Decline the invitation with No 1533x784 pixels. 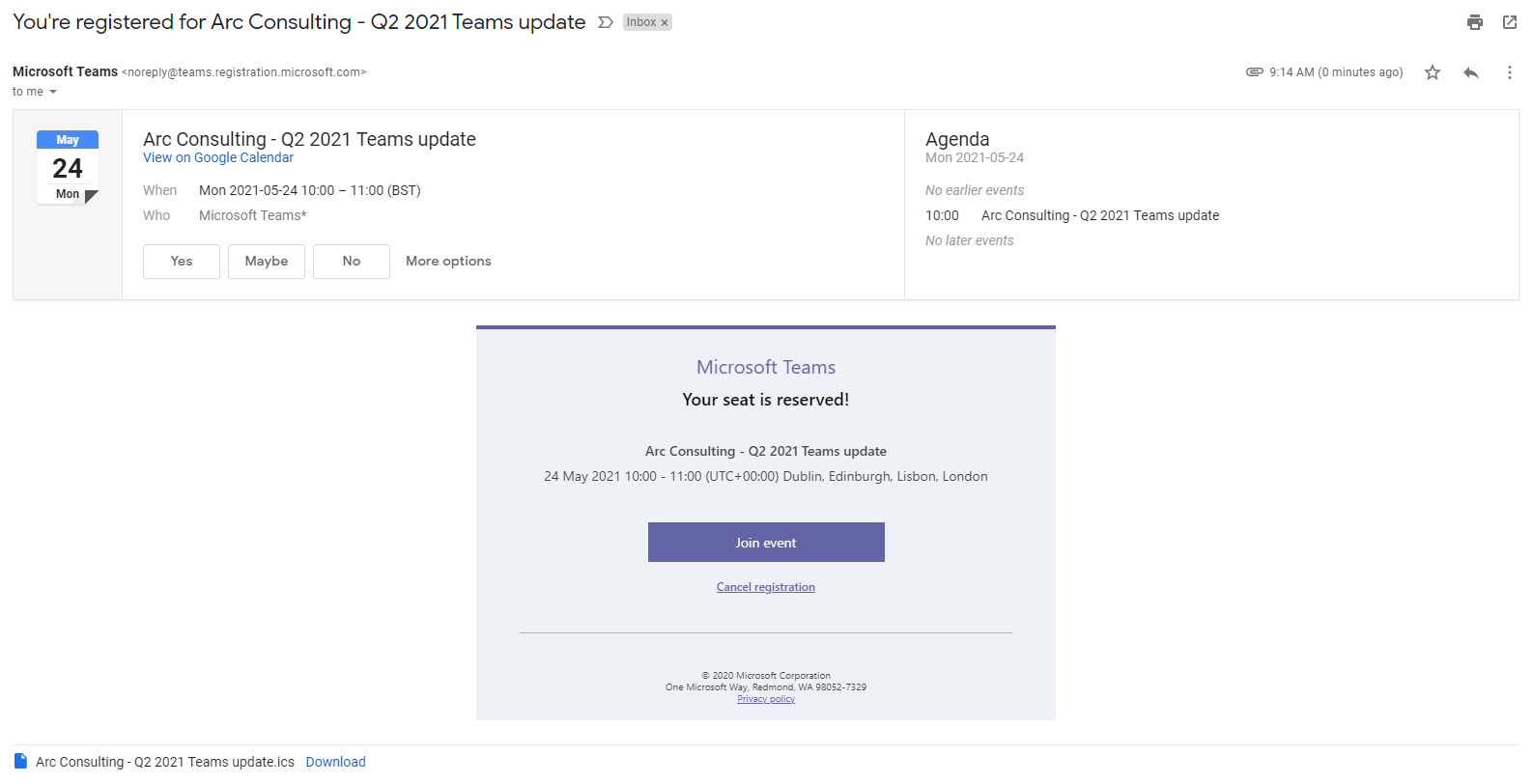352,262
